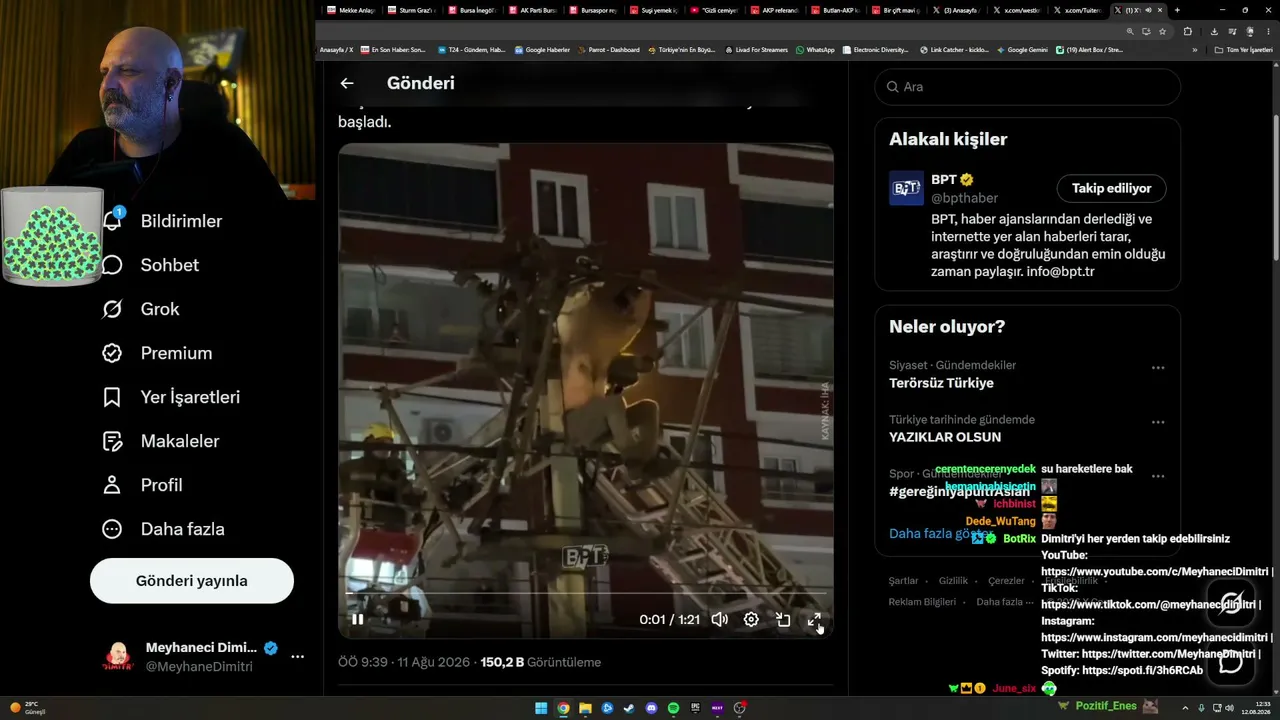
Task: Open the Google Gemini bookmark
Action: [x=1022, y=50]
